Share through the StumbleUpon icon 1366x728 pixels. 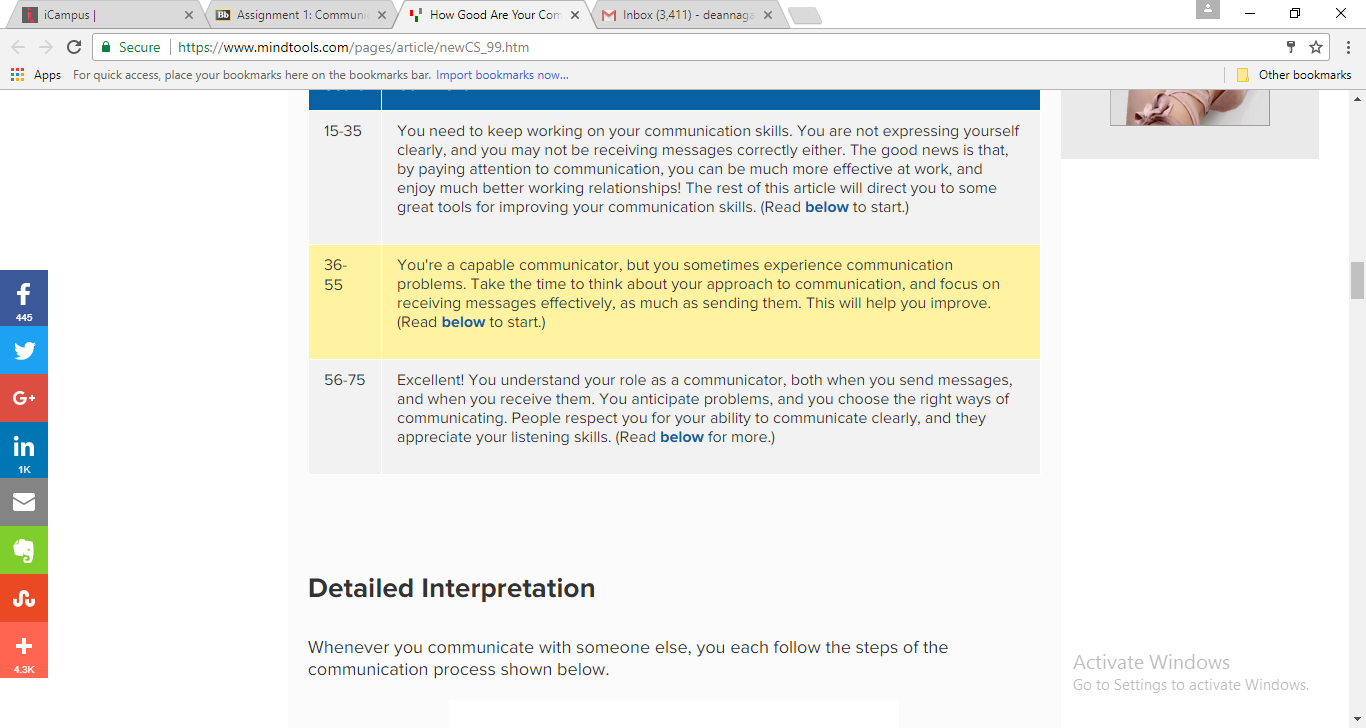[24, 598]
